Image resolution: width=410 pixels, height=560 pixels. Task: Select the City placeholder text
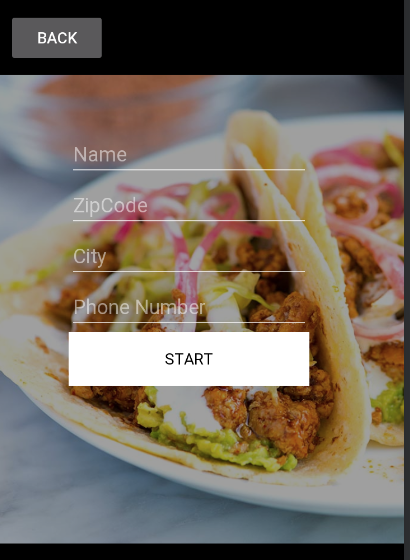(90, 257)
